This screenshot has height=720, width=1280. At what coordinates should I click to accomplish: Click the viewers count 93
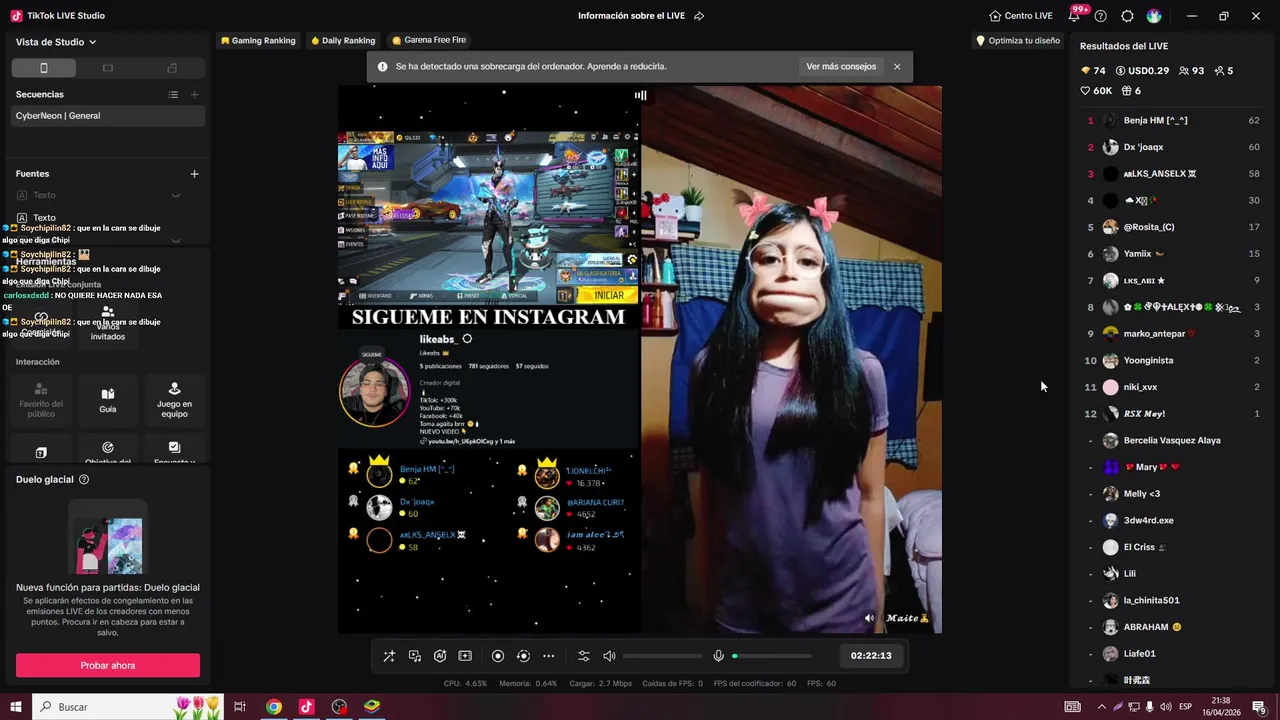(1192, 71)
